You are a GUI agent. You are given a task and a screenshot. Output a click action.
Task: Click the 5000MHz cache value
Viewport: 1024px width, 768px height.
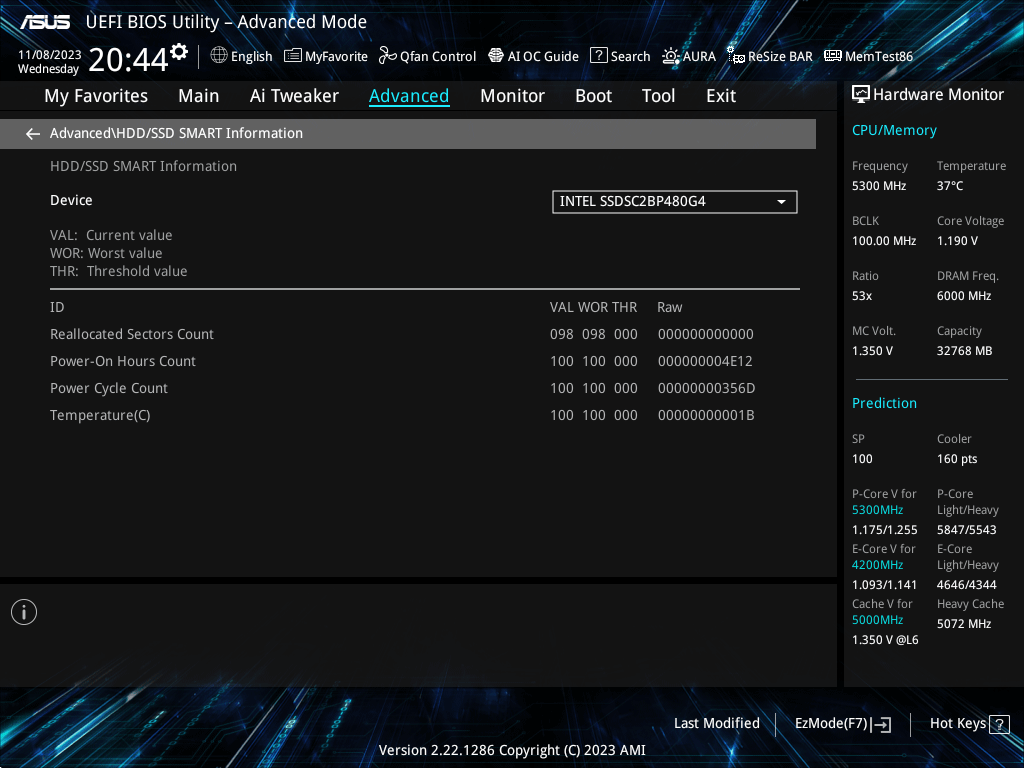pyautogui.click(x=877, y=620)
